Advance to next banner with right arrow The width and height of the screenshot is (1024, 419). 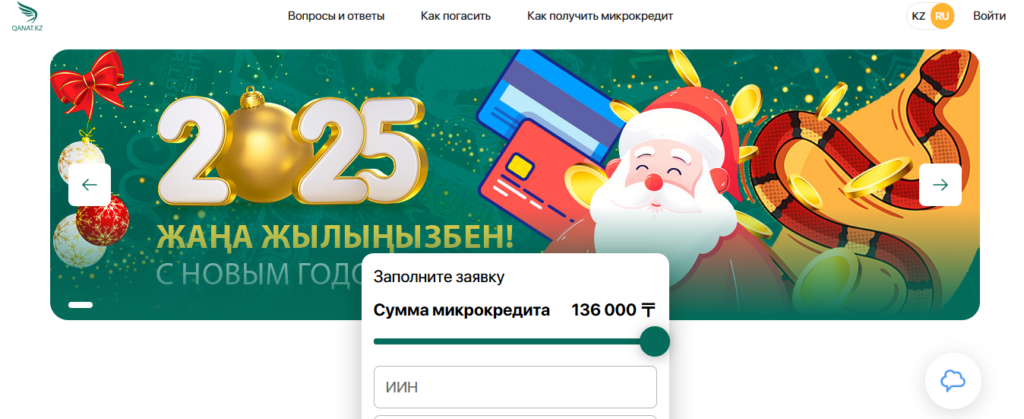point(940,185)
